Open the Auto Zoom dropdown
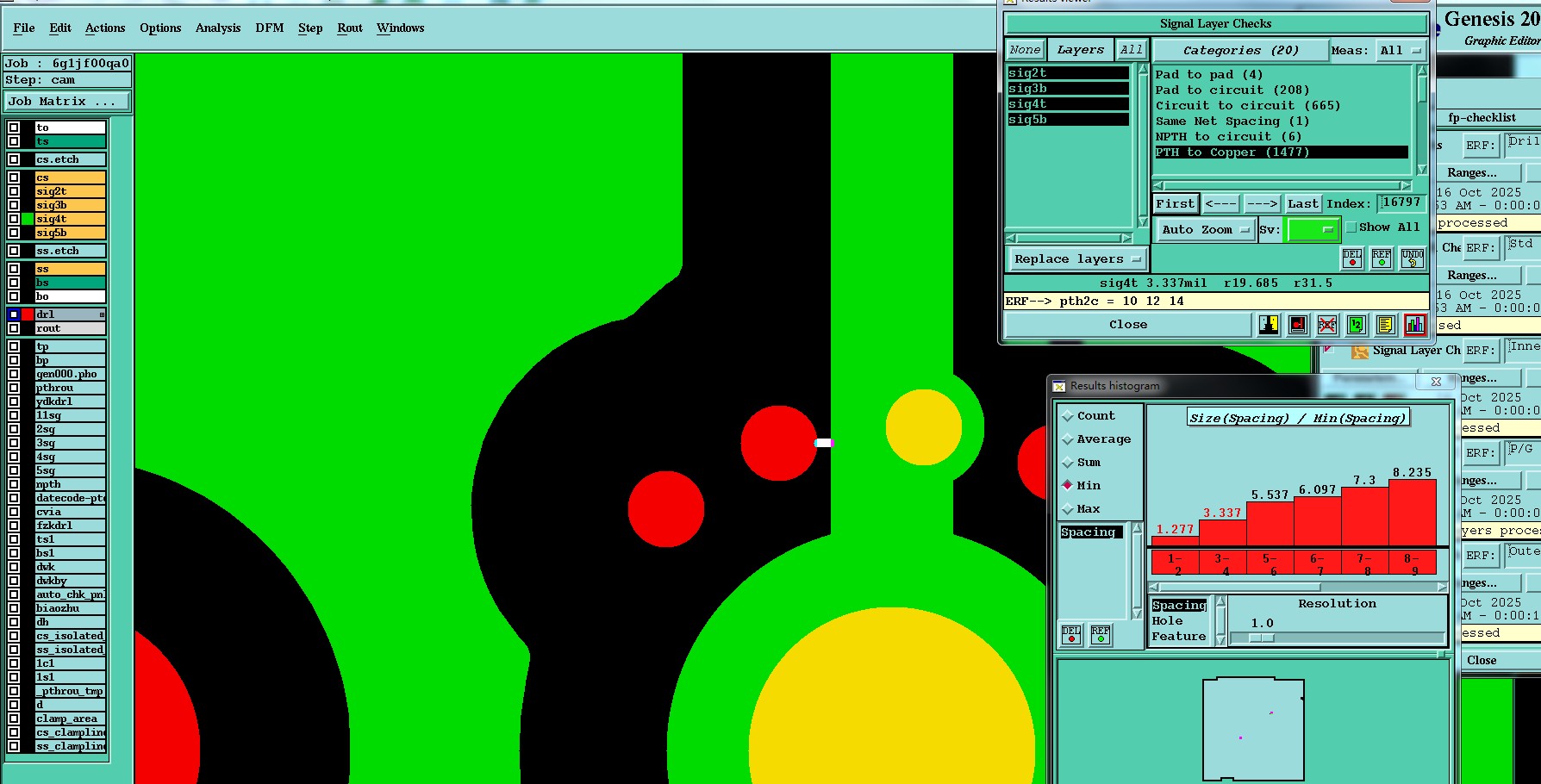The height and width of the screenshot is (784, 1541). (x=1206, y=229)
